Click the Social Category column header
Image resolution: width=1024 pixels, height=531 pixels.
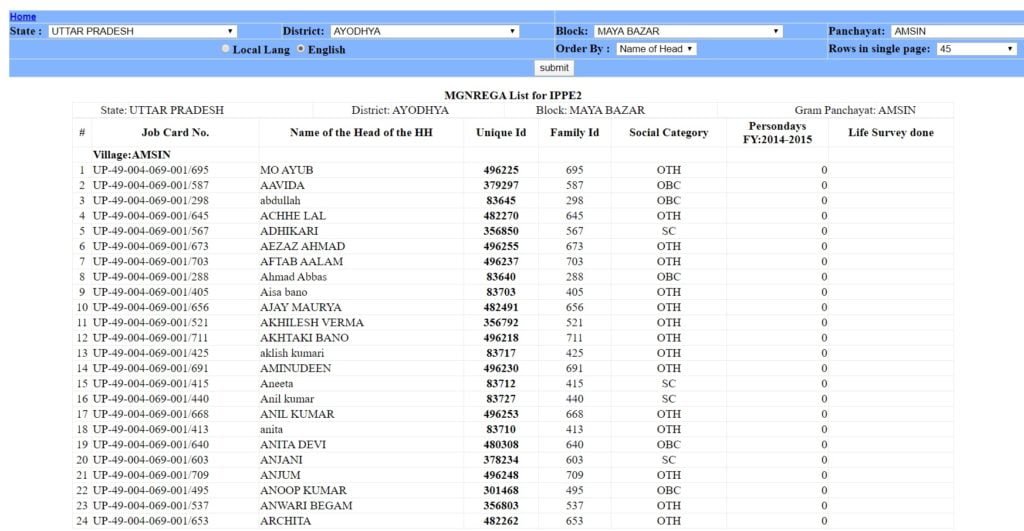tap(669, 133)
